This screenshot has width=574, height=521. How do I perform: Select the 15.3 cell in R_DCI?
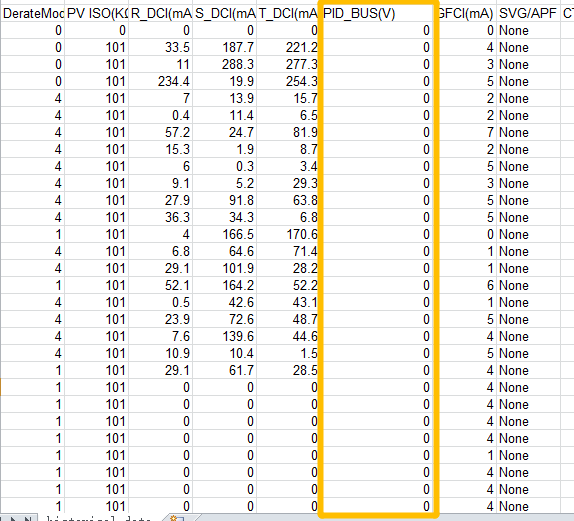pyautogui.click(x=161, y=149)
